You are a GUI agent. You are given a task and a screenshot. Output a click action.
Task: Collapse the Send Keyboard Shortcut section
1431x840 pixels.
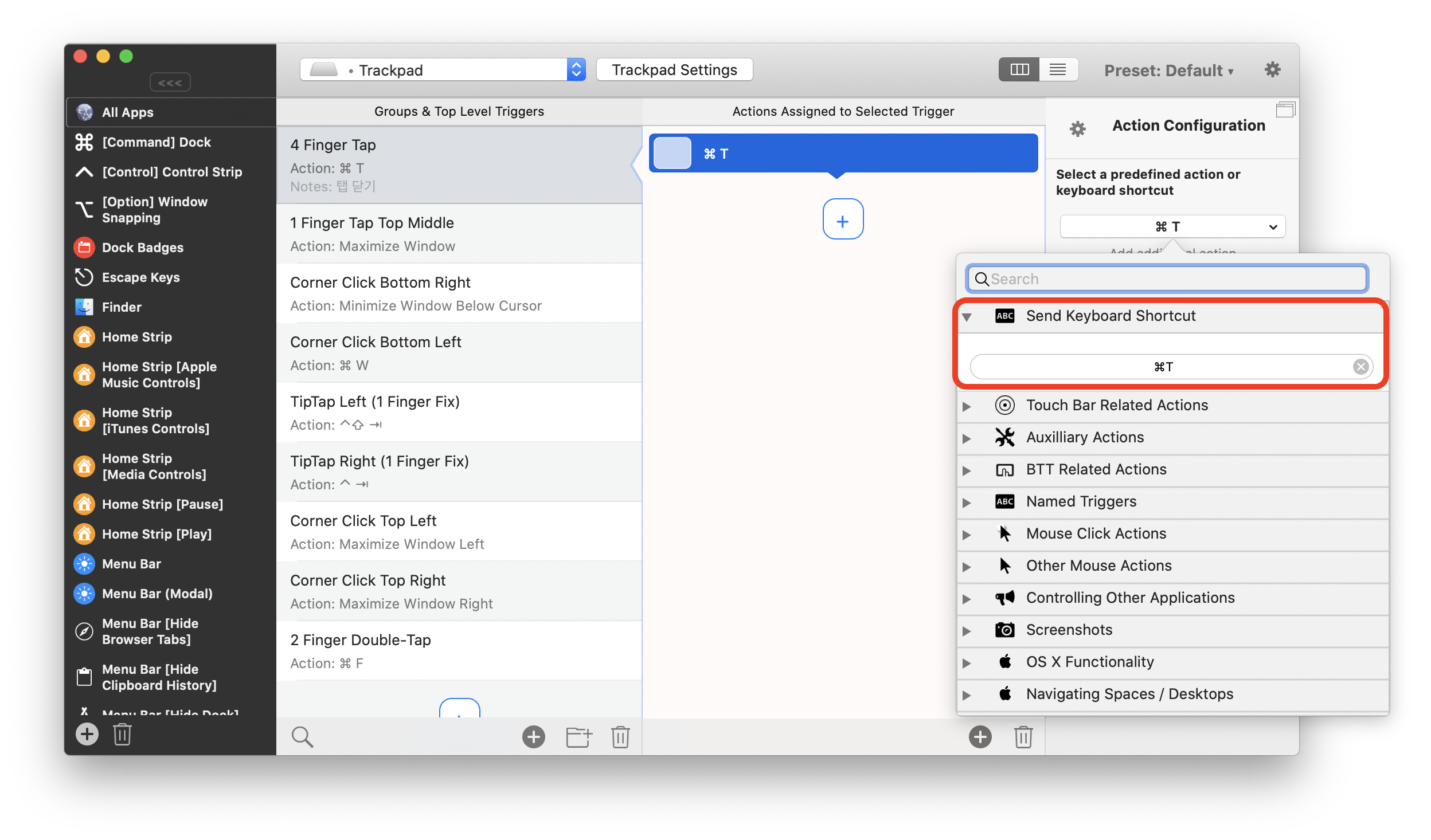967,316
